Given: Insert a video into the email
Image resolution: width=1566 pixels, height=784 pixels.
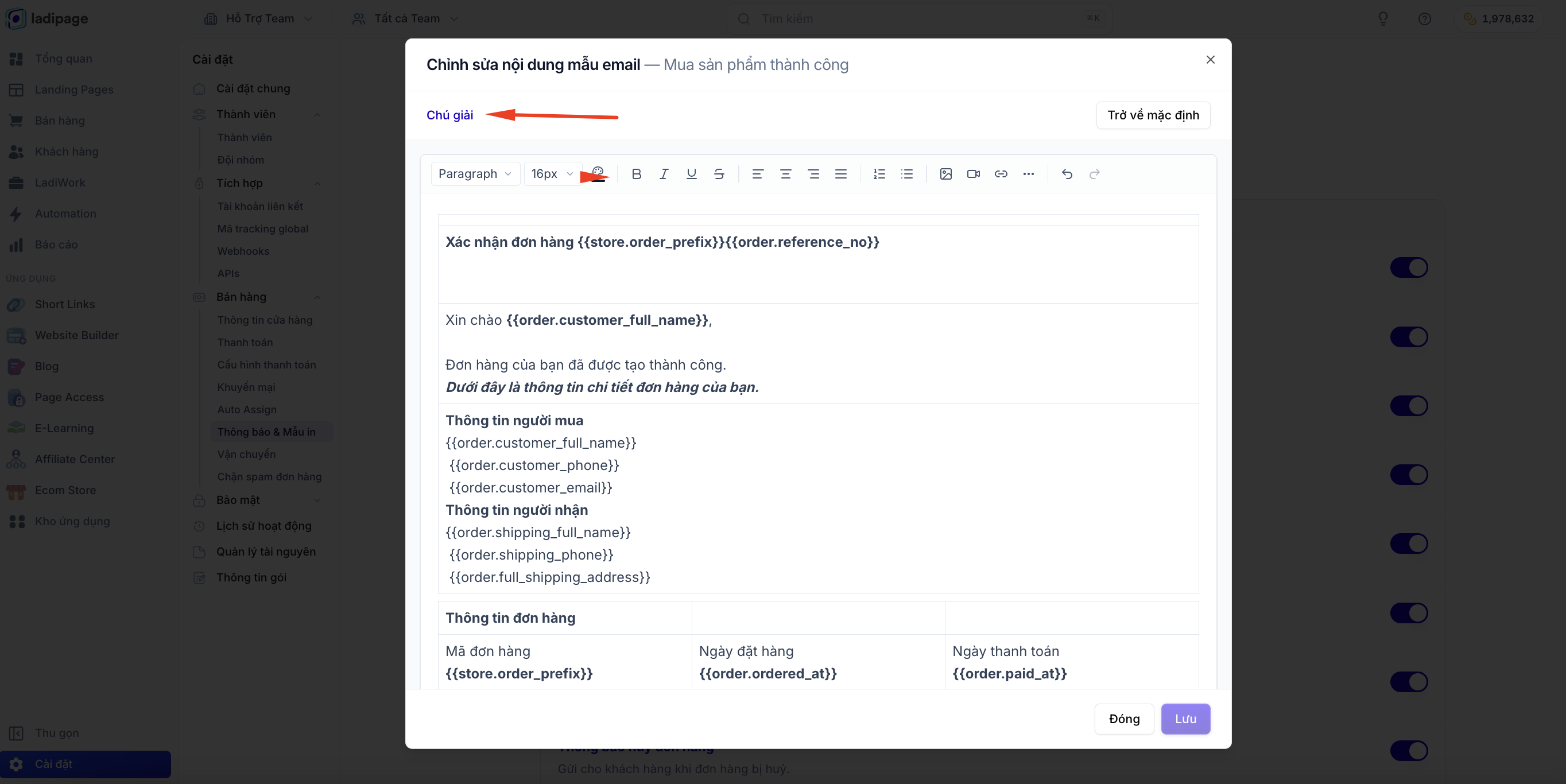Looking at the screenshot, I should (x=973, y=174).
